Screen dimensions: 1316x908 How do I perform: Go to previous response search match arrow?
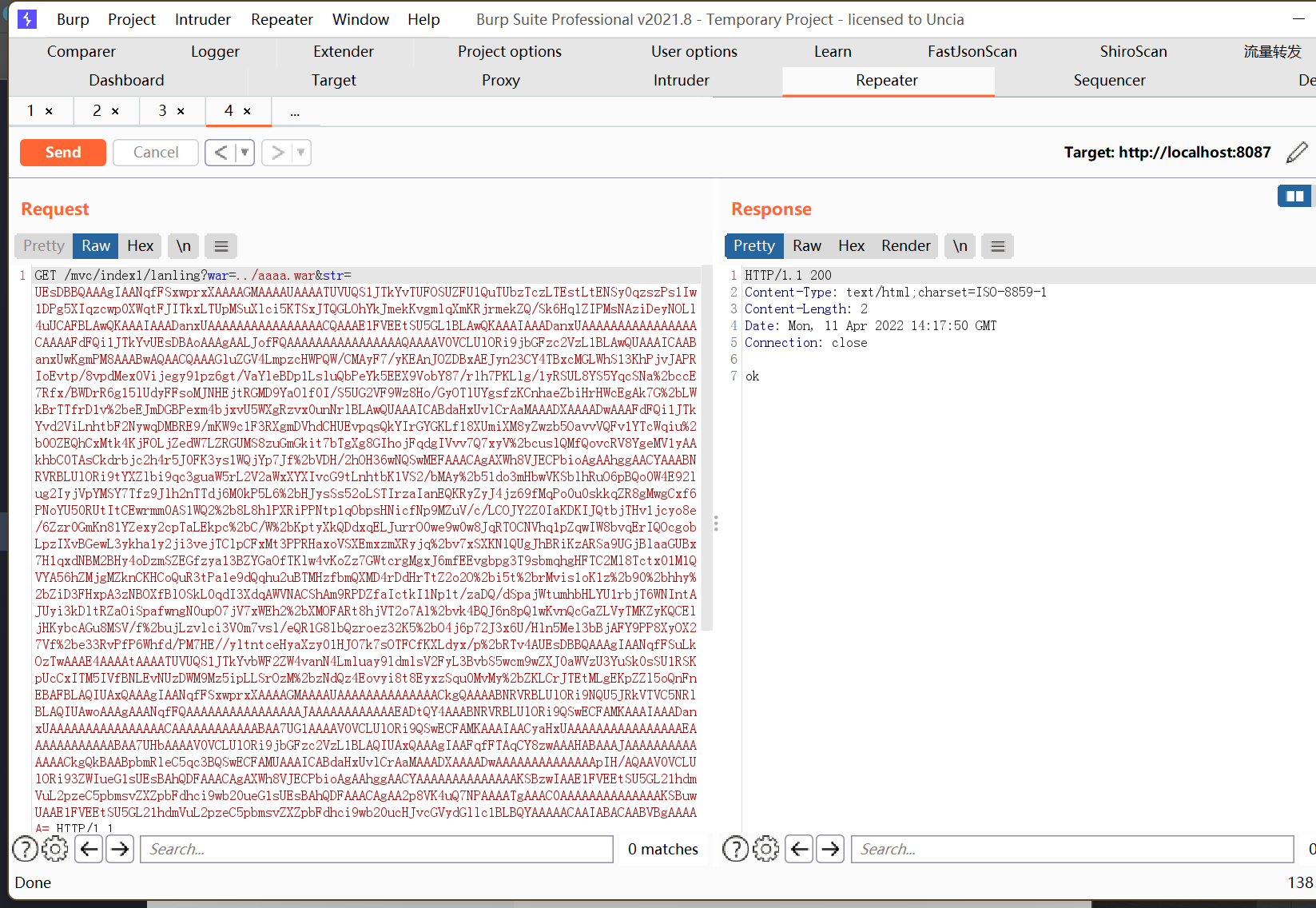[799, 849]
